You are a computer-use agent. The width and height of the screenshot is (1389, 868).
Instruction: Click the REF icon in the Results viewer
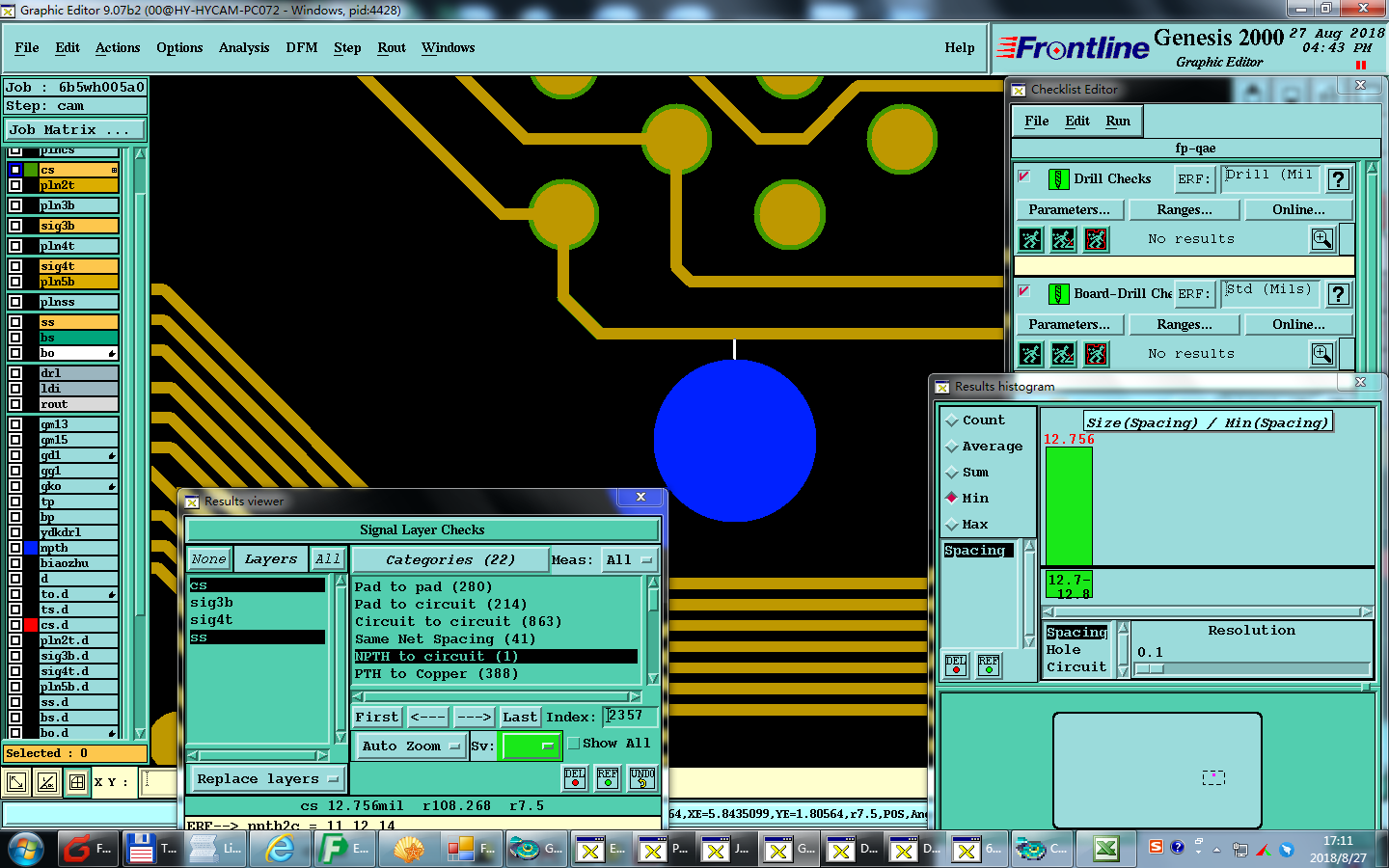coord(608,777)
